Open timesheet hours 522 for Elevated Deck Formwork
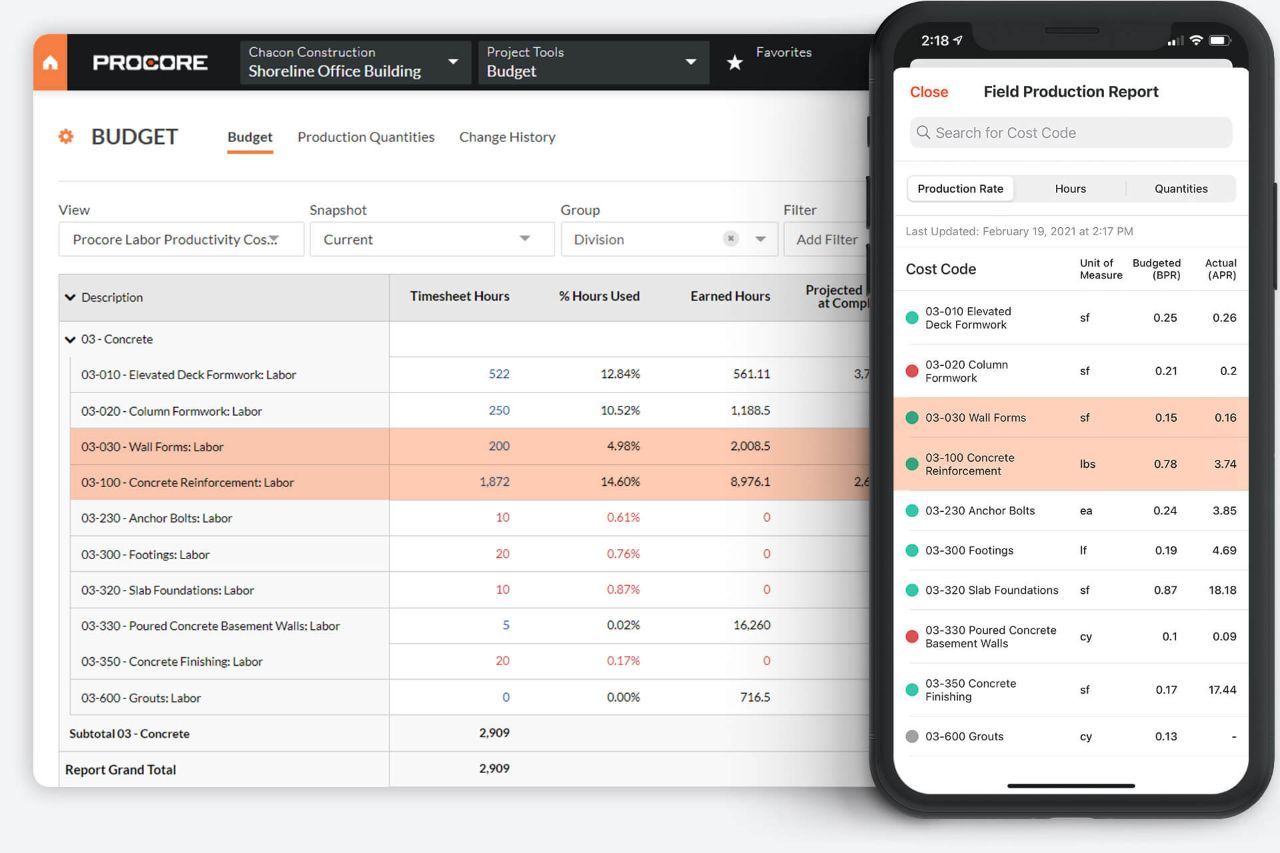1280x853 pixels. (499, 374)
